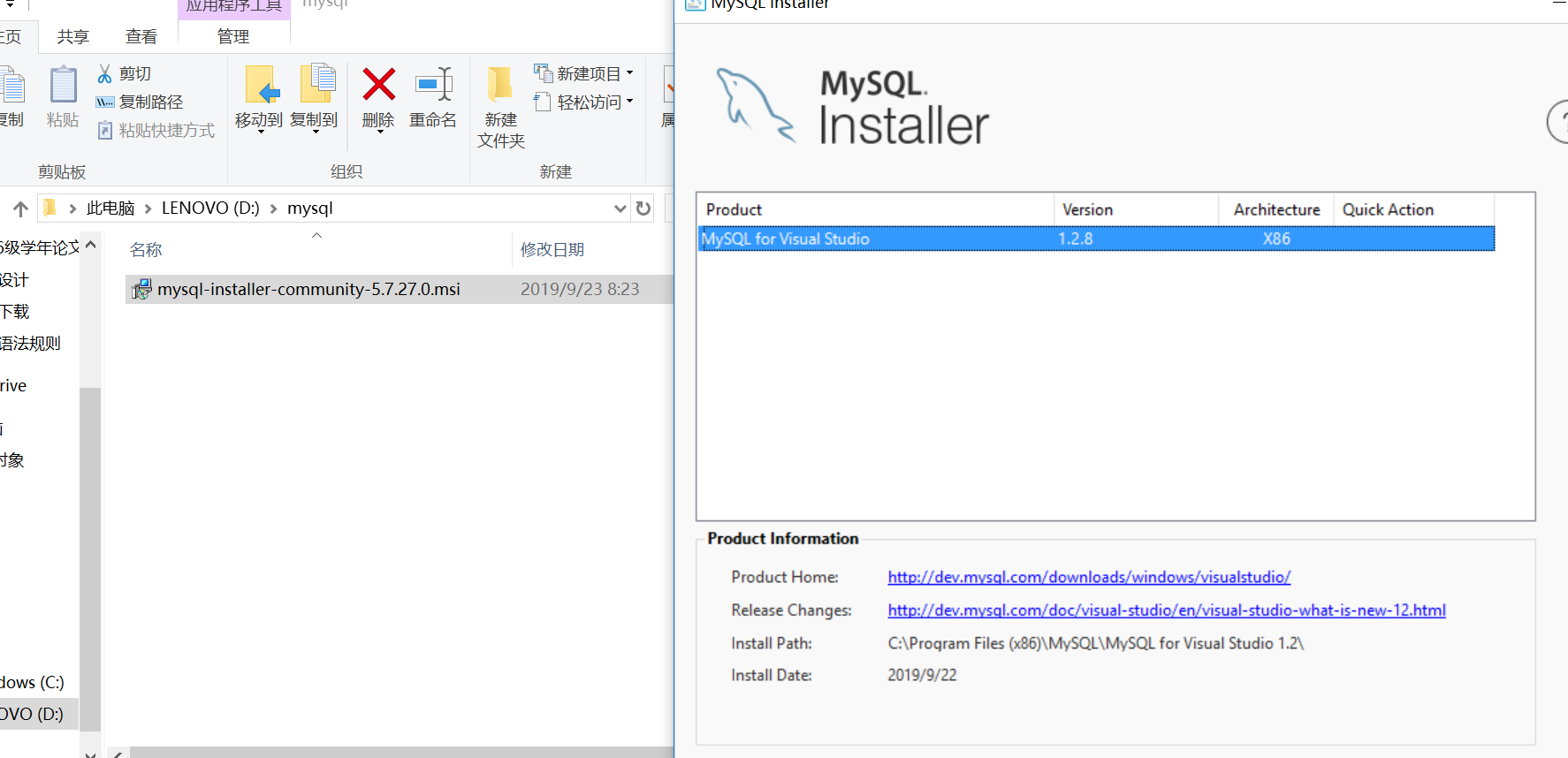
Task: Select the Windows (C:) drive in the navigation pane
Action: (x=32, y=682)
